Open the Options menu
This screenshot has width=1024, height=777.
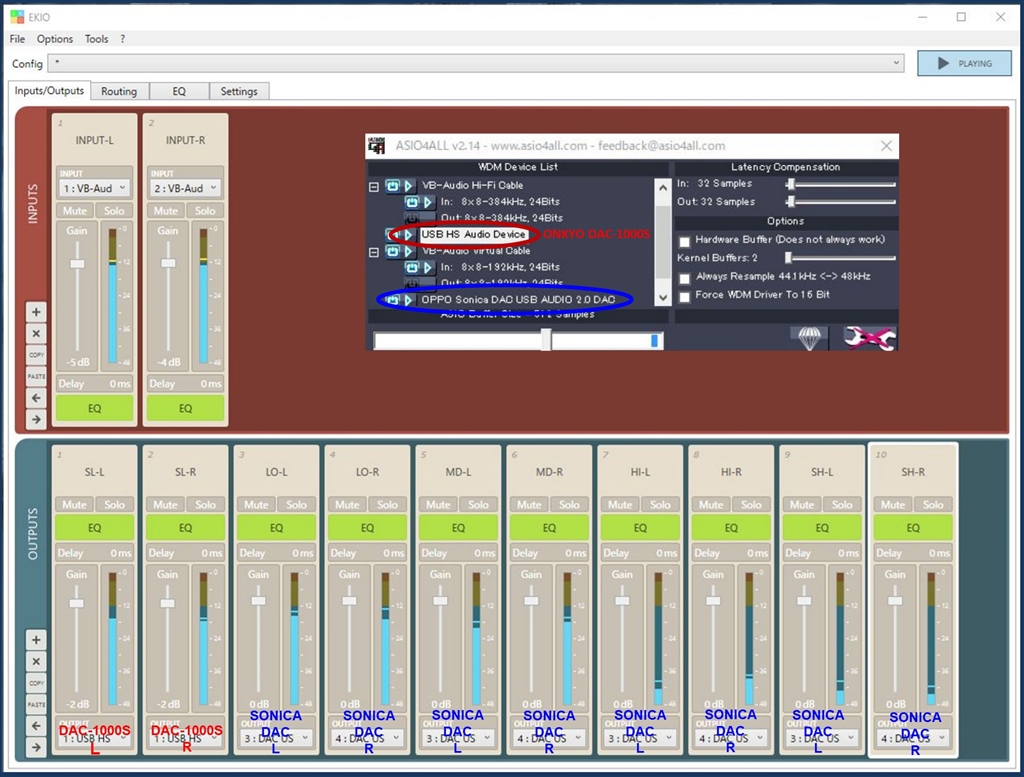[x=55, y=39]
